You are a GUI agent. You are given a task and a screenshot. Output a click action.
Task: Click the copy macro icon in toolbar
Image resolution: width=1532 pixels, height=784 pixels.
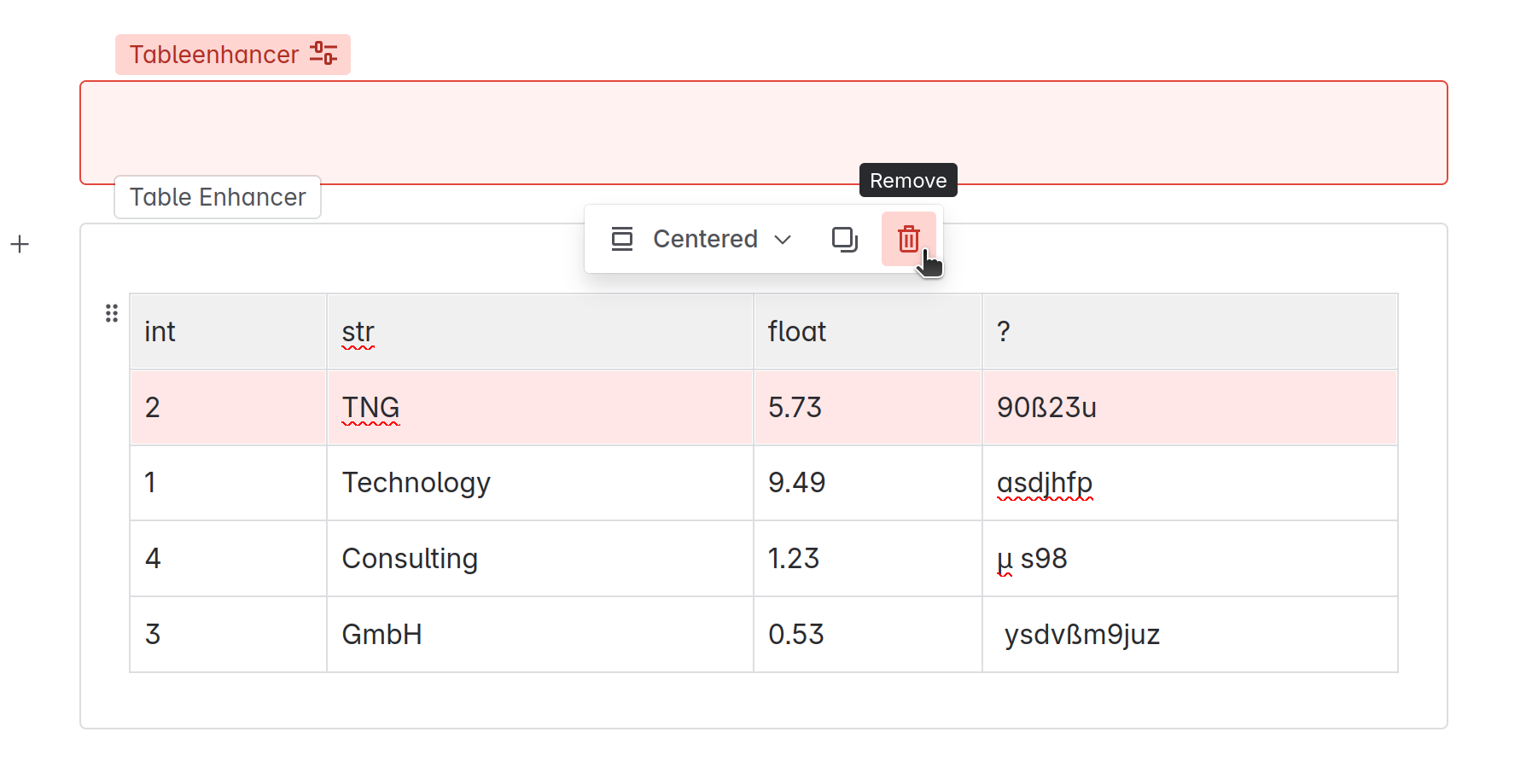844,239
